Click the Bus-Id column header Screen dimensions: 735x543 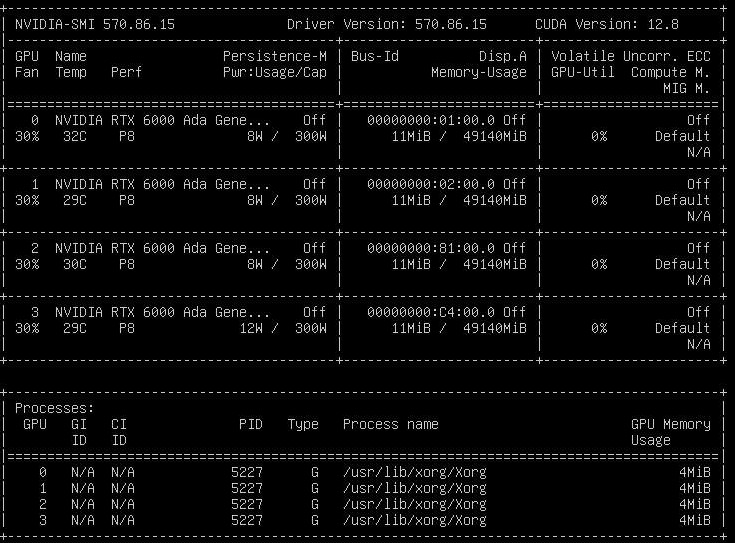[374, 56]
